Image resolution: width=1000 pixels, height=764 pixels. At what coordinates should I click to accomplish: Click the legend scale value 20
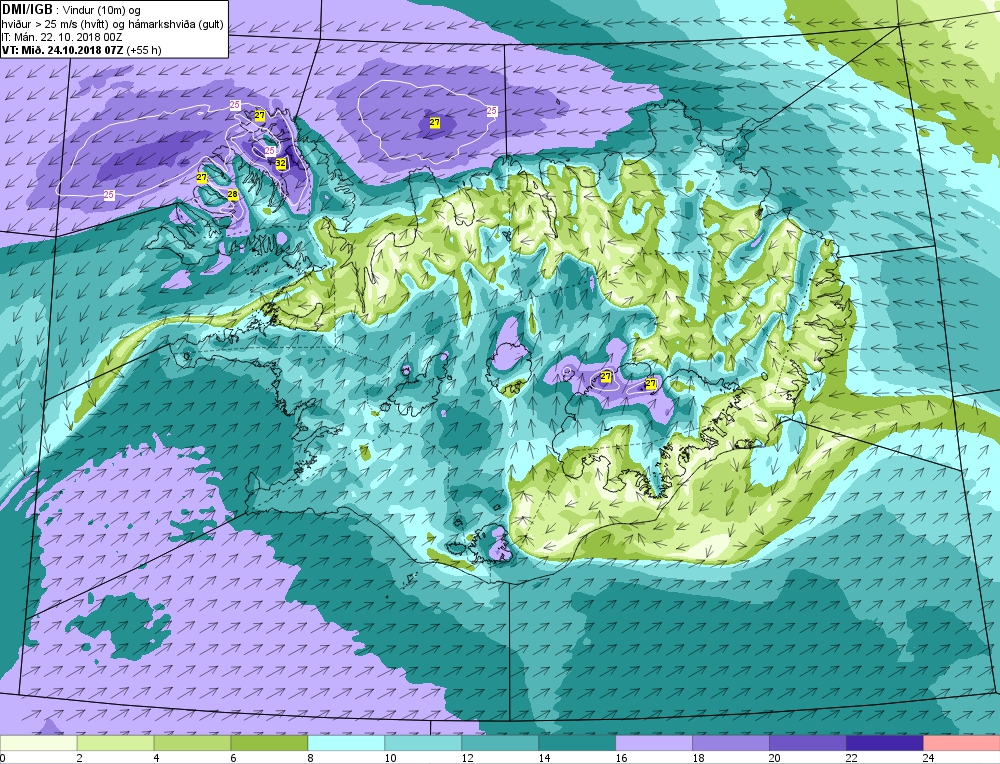775,758
